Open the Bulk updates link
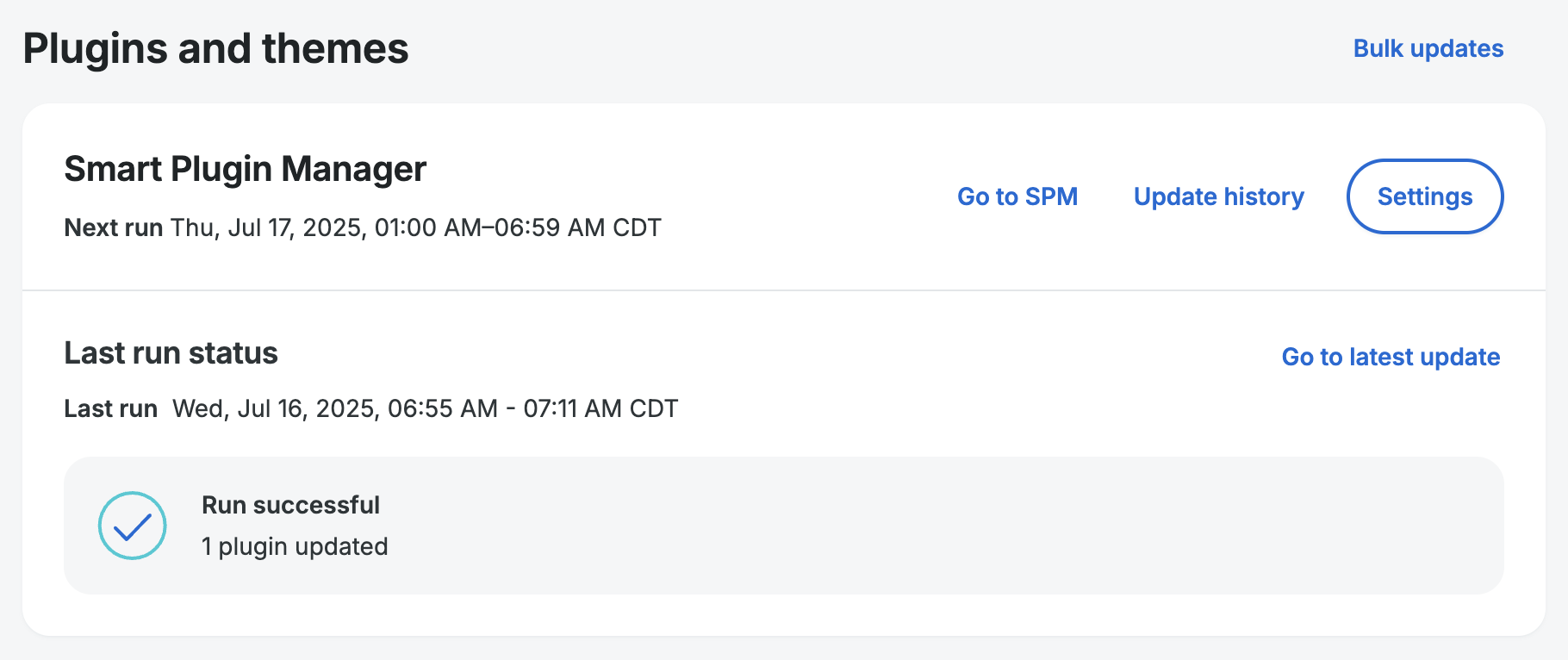 pyautogui.click(x=1428, y=48)
